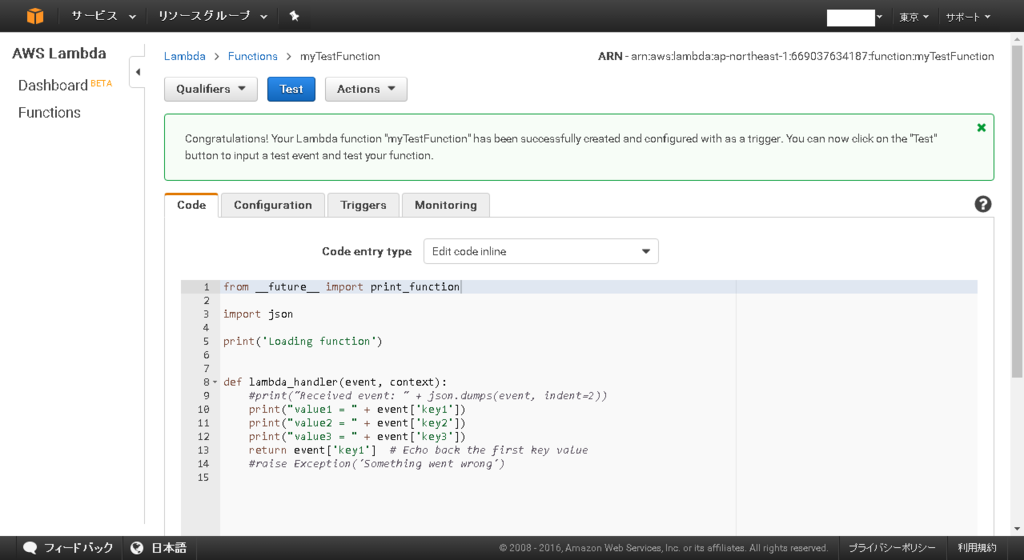The width and height of the screenshot is (1024, 560).
Task: Click the return event['key1'] line
Action: (x=418, y=450)
